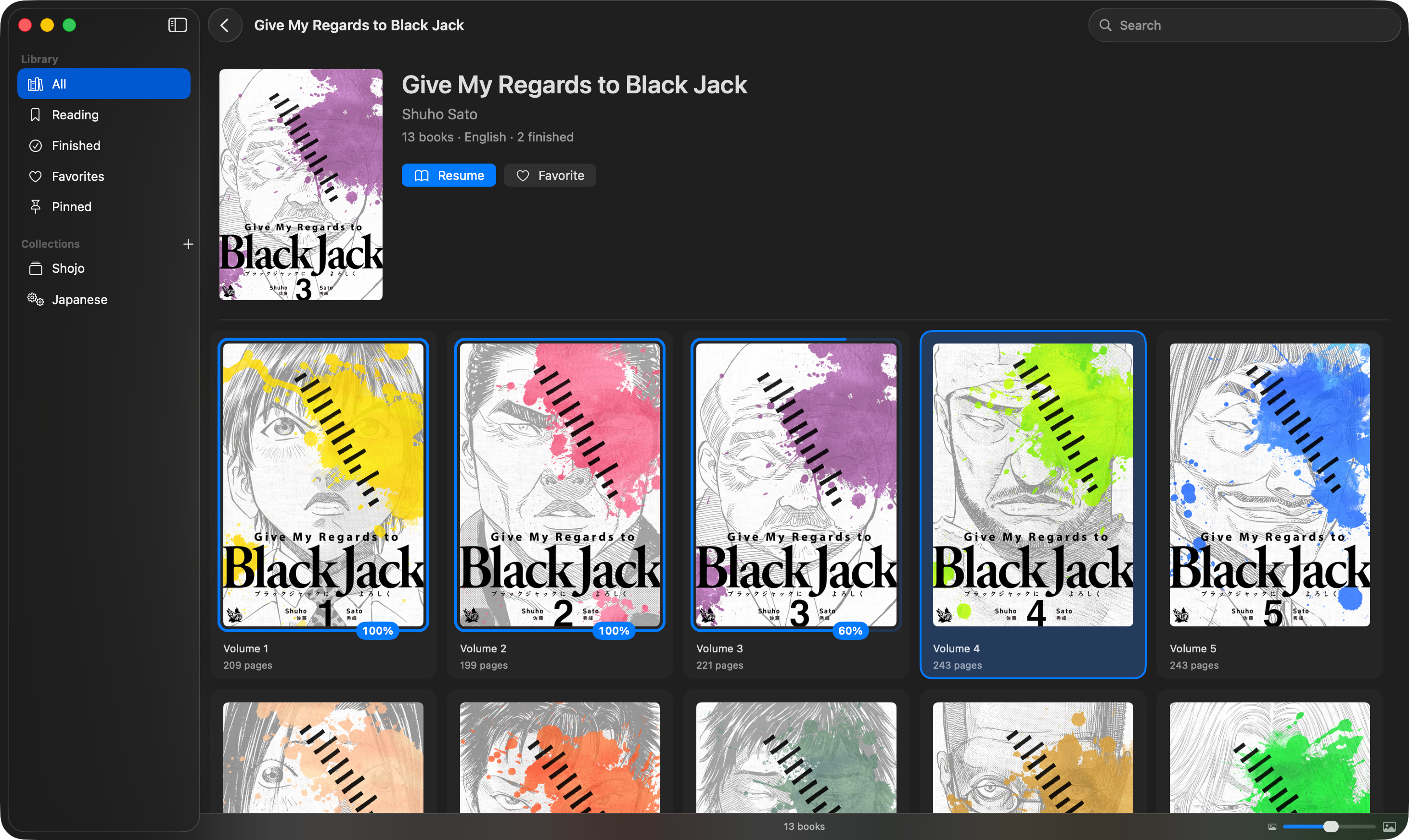Click the 100% badge on Volume 2
This screenshot has height=840, width=1409.
pos(614,631)
